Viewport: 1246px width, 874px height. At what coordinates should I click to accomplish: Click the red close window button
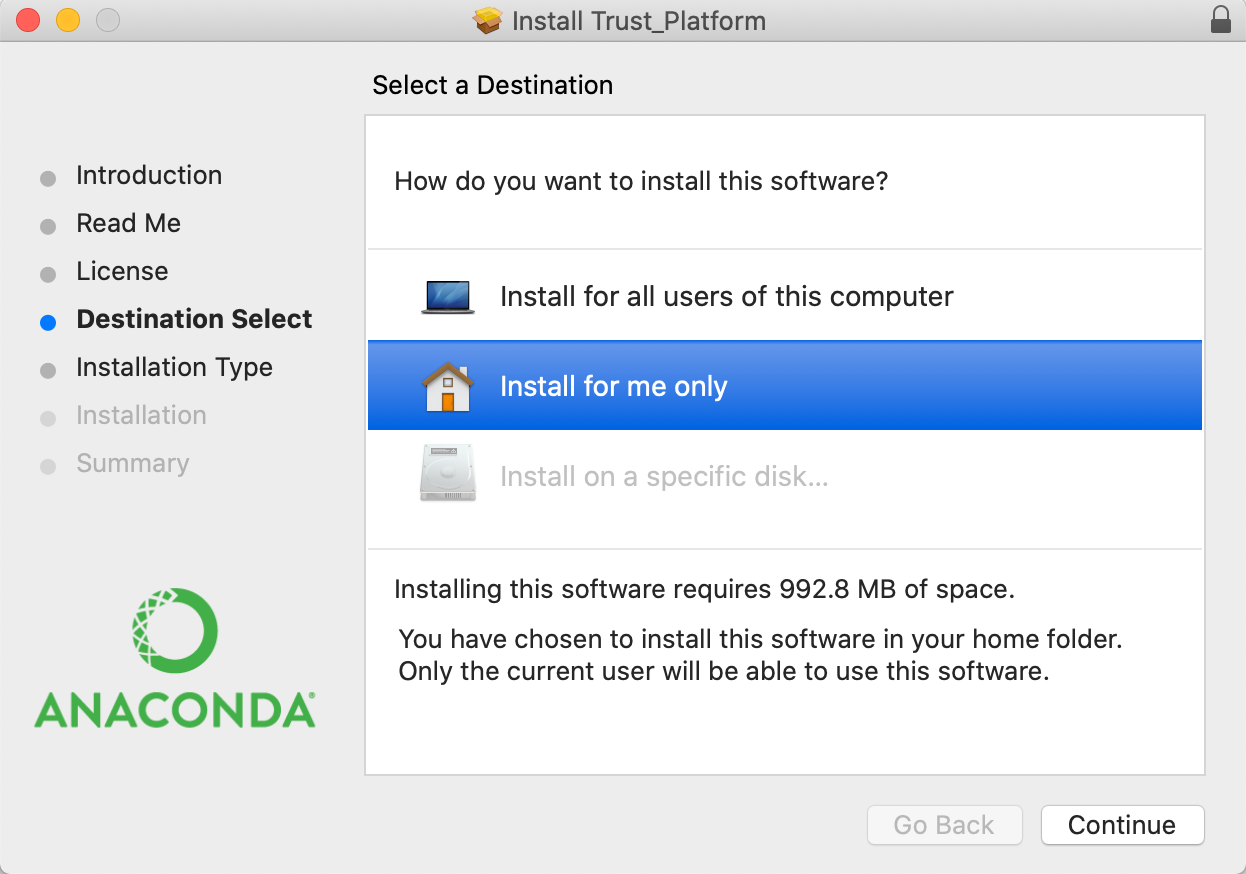click(28, 20)
